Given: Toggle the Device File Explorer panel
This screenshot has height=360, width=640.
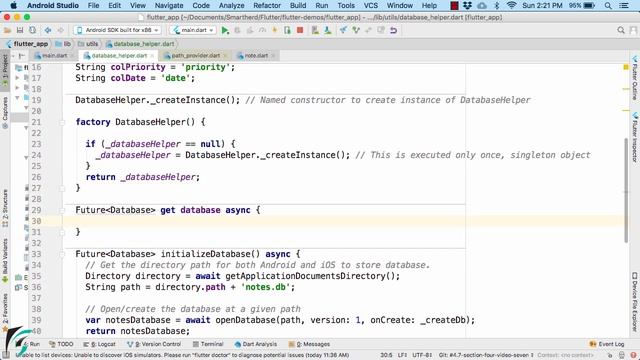Looking at the screenshot, I should (635, 301).
